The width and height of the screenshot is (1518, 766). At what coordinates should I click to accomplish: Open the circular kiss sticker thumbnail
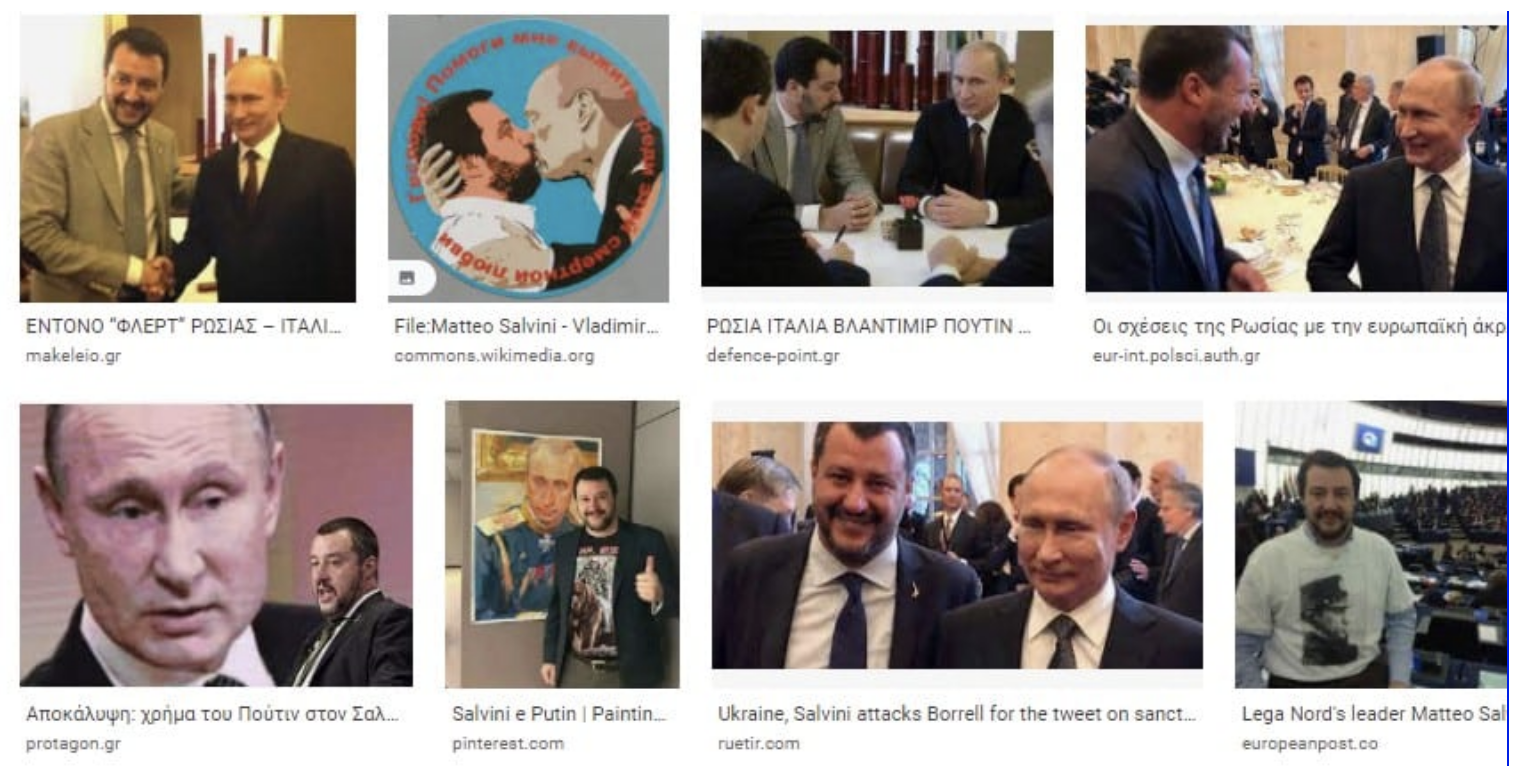coord(528,158)
